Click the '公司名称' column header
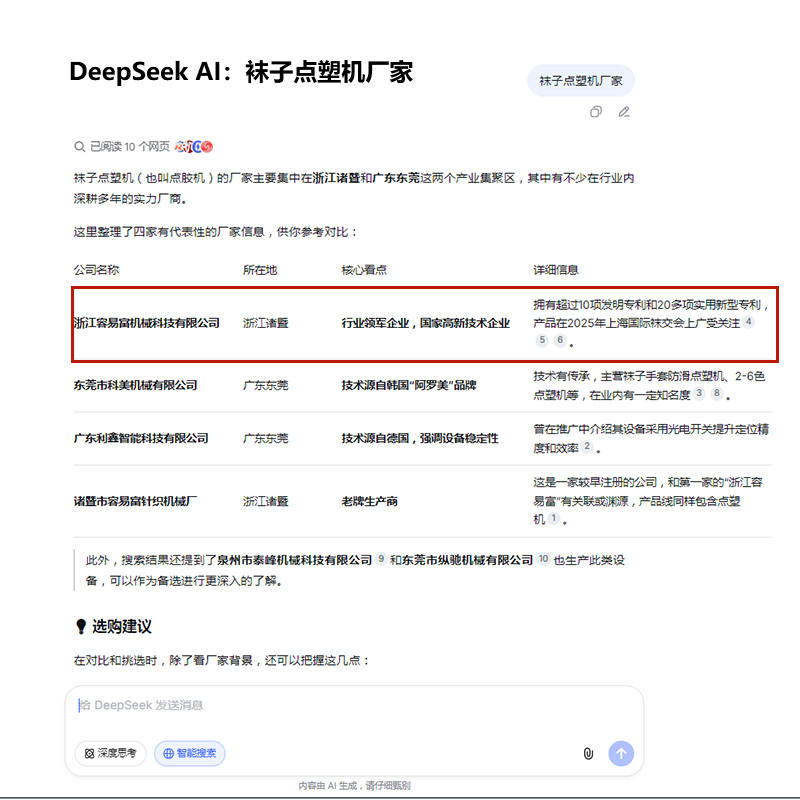Image resolution: width=800 pixels, height=800 pixels. coord(96,270)
